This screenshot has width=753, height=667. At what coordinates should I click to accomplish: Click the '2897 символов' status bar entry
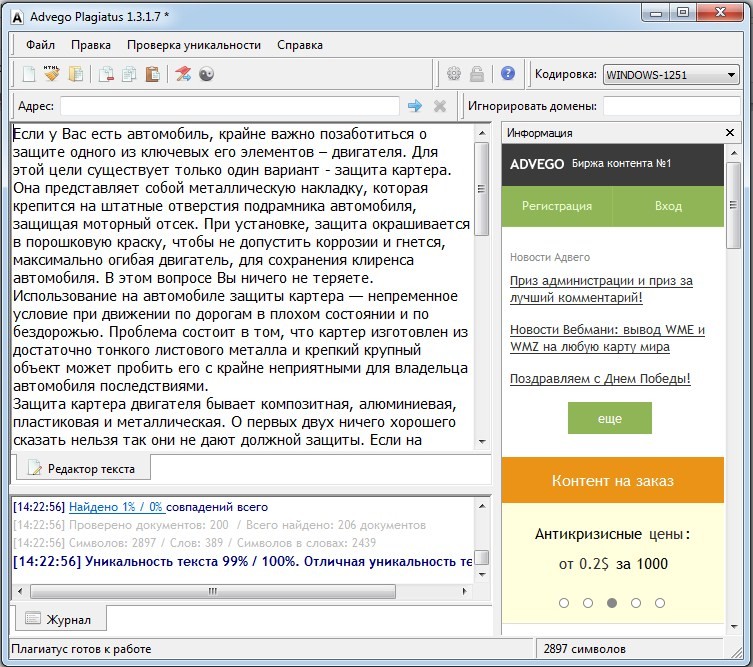pos(584,649)
